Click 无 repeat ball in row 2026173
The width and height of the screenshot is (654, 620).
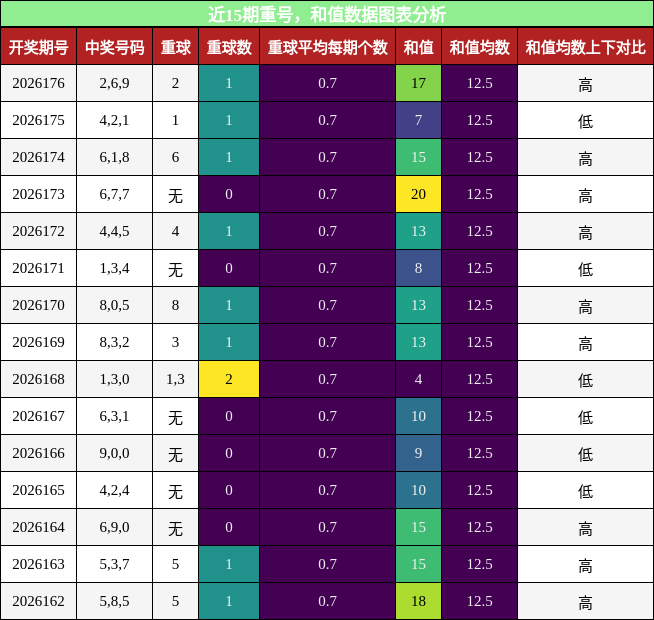coord(176,194)
